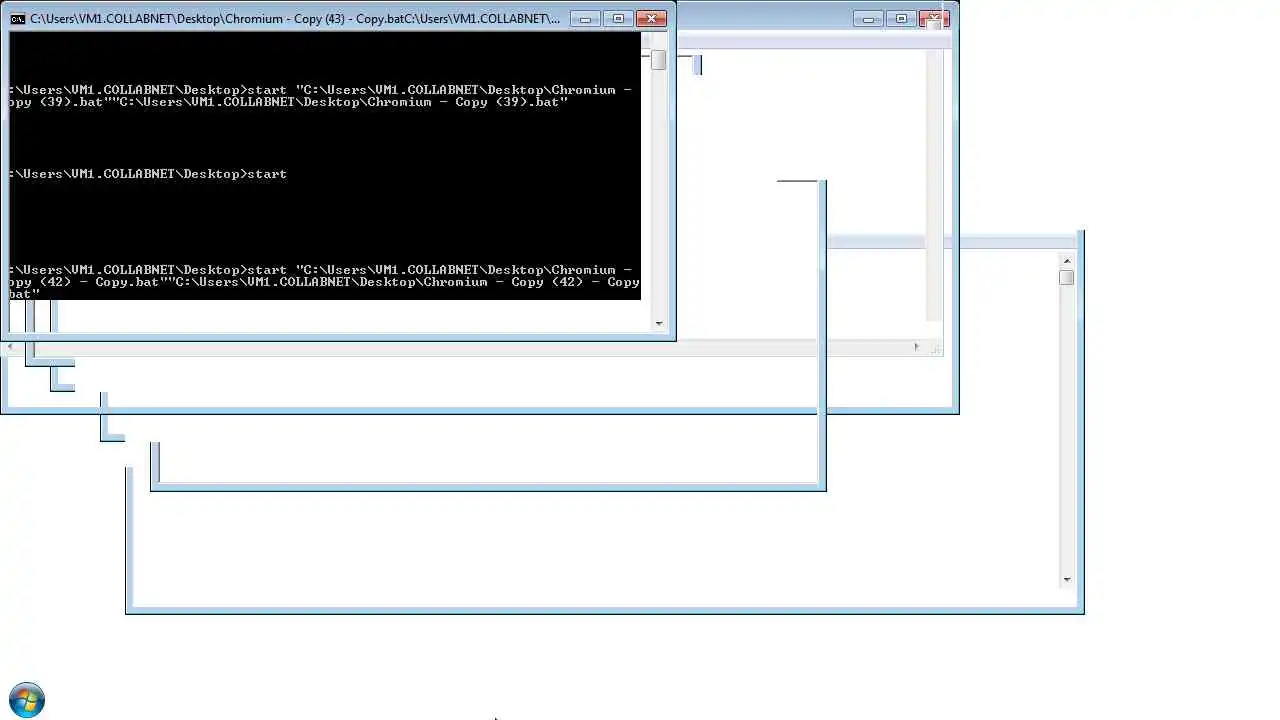This screenshot has height=720, width=1280.
Task: Open the cmd system menu icon in front window
Action: tap(18, 18)
